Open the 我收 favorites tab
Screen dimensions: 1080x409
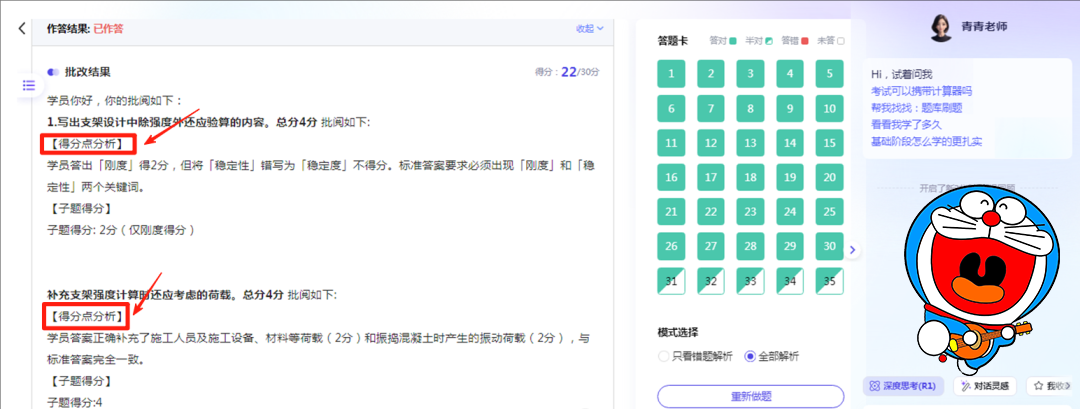pyautogui.click(x=1053, y=385)
